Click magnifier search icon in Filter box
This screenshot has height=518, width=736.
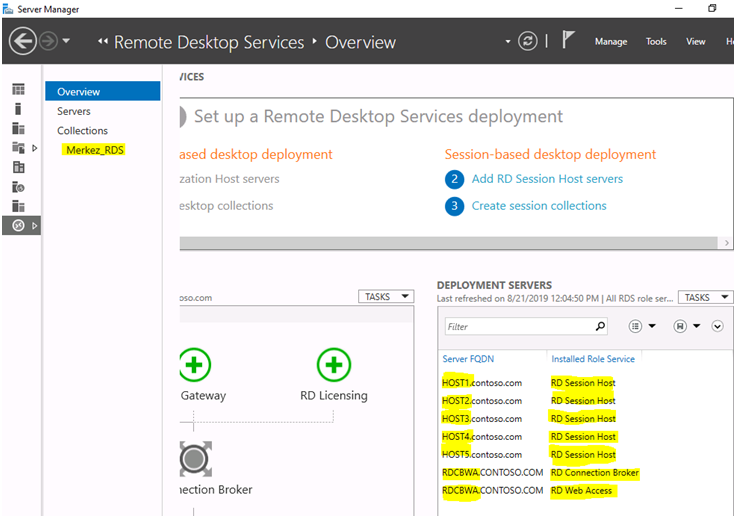pos(600,326)
